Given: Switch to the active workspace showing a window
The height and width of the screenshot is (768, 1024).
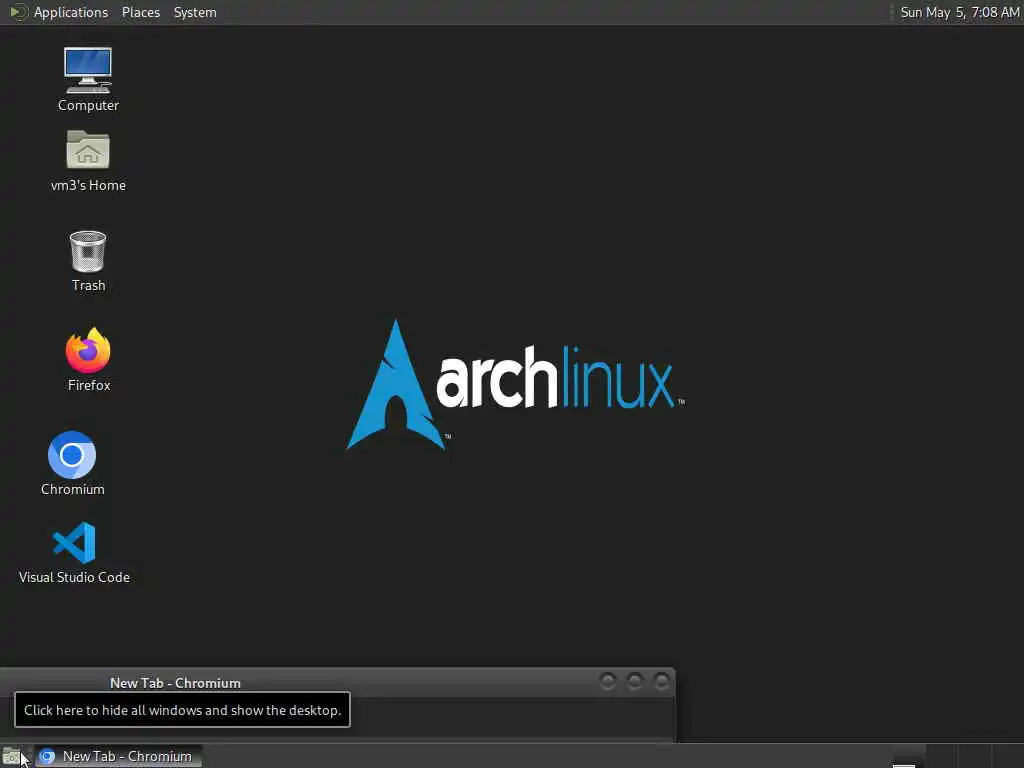Looking at the screenshot, I should [909, 757].
